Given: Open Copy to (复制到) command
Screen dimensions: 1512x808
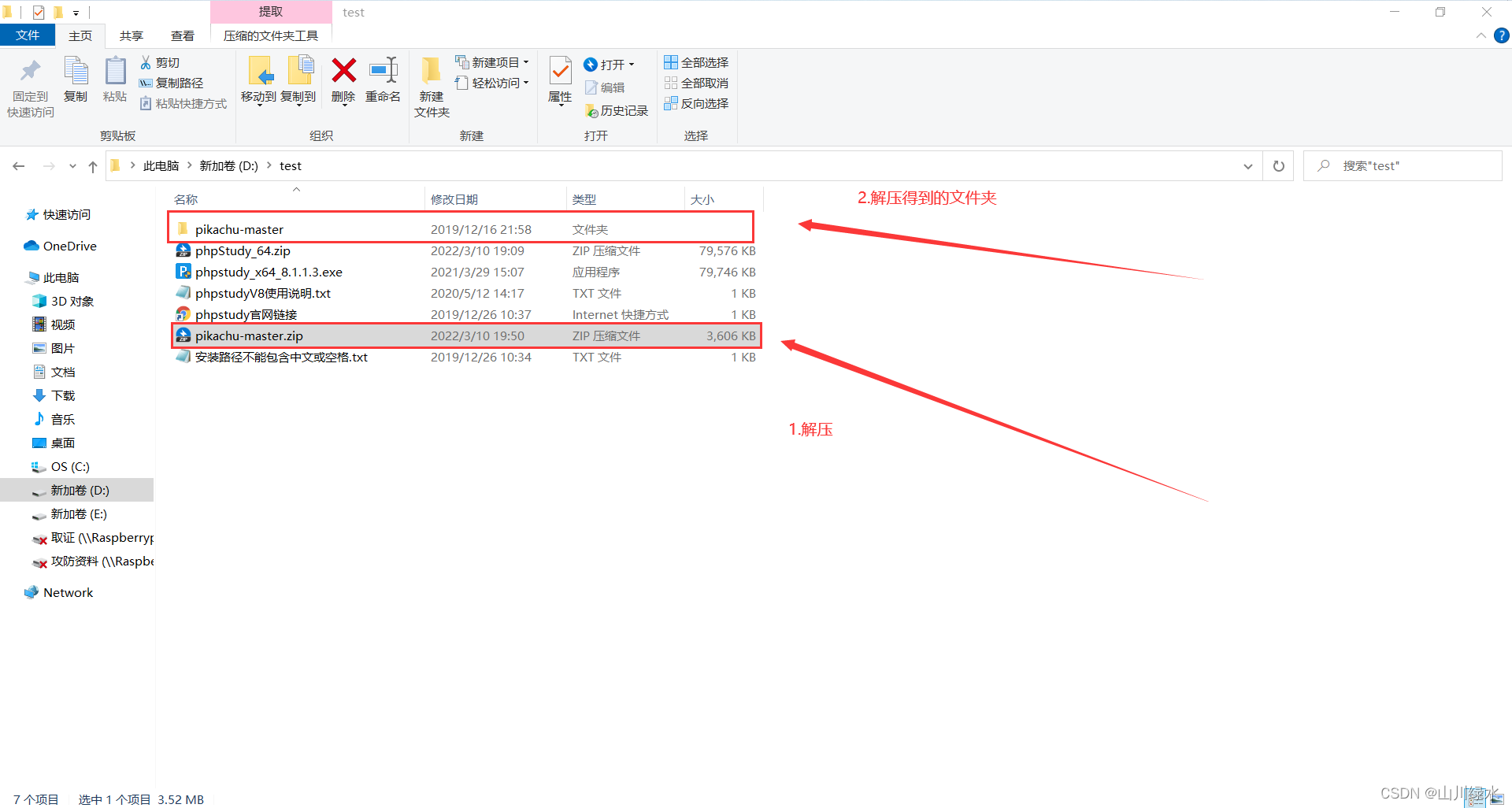Looking at the screenshot, I should click(x=298, y=80).
